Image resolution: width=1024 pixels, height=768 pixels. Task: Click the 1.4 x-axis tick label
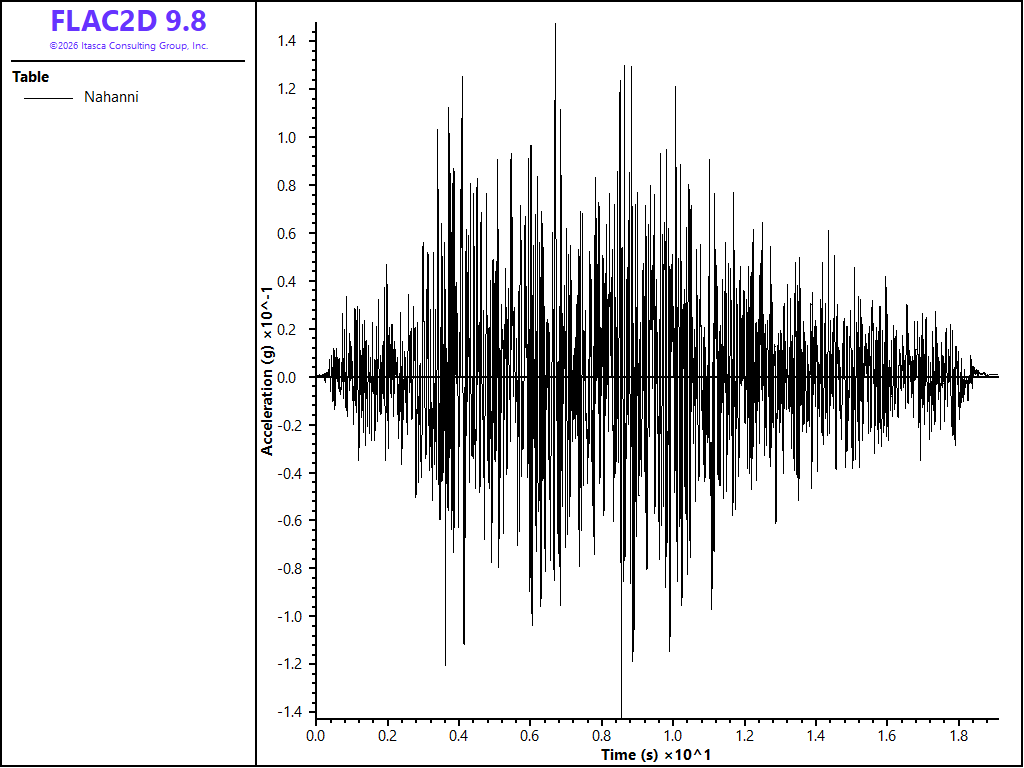[x=815, y=736]
